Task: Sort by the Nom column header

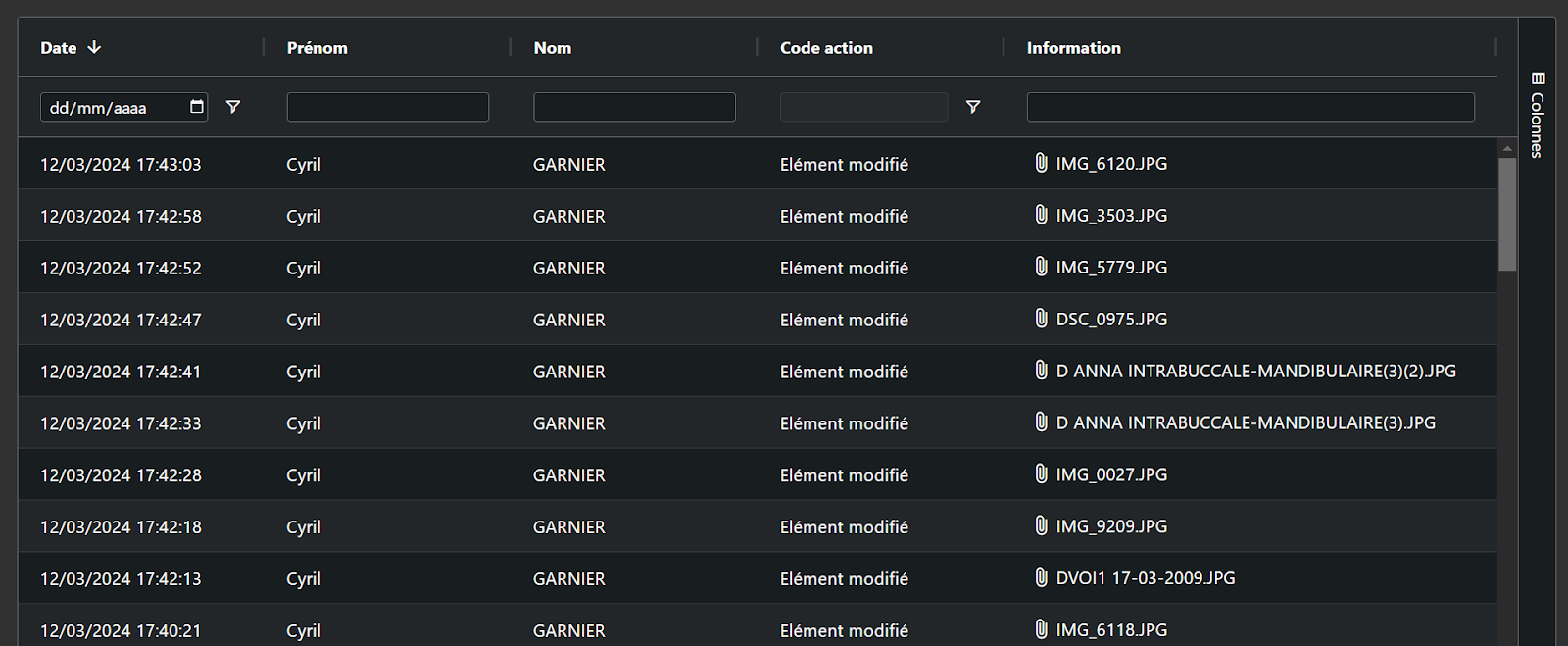Action: tap(552, 48)
